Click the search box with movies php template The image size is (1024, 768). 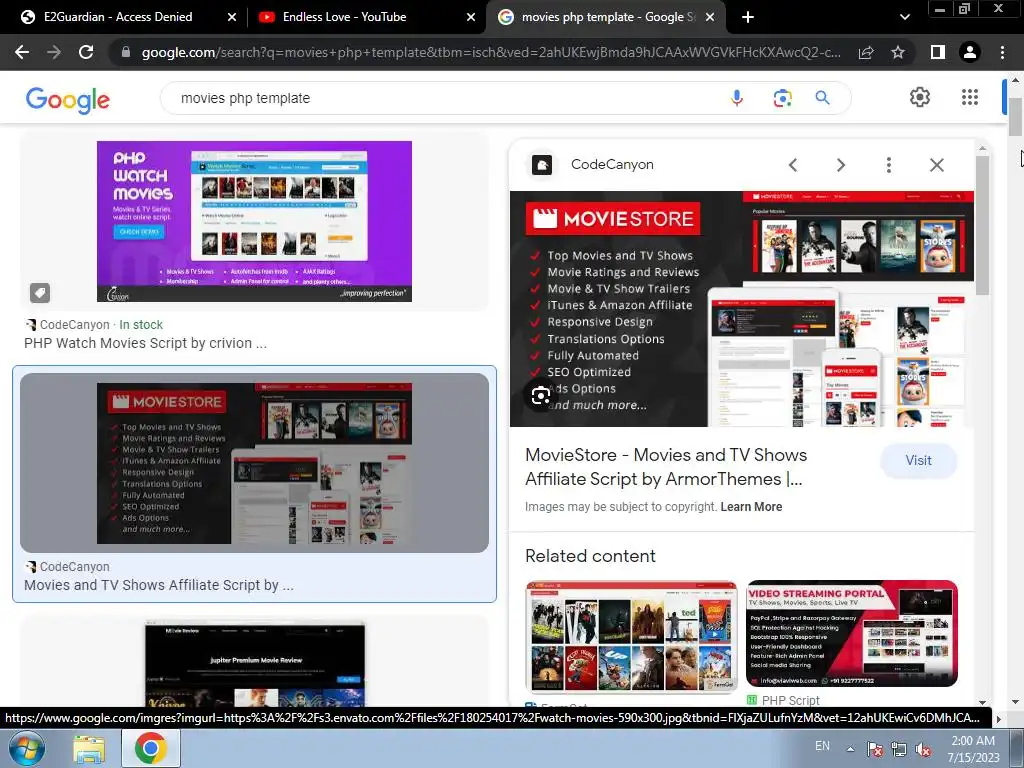click(444, 98)
